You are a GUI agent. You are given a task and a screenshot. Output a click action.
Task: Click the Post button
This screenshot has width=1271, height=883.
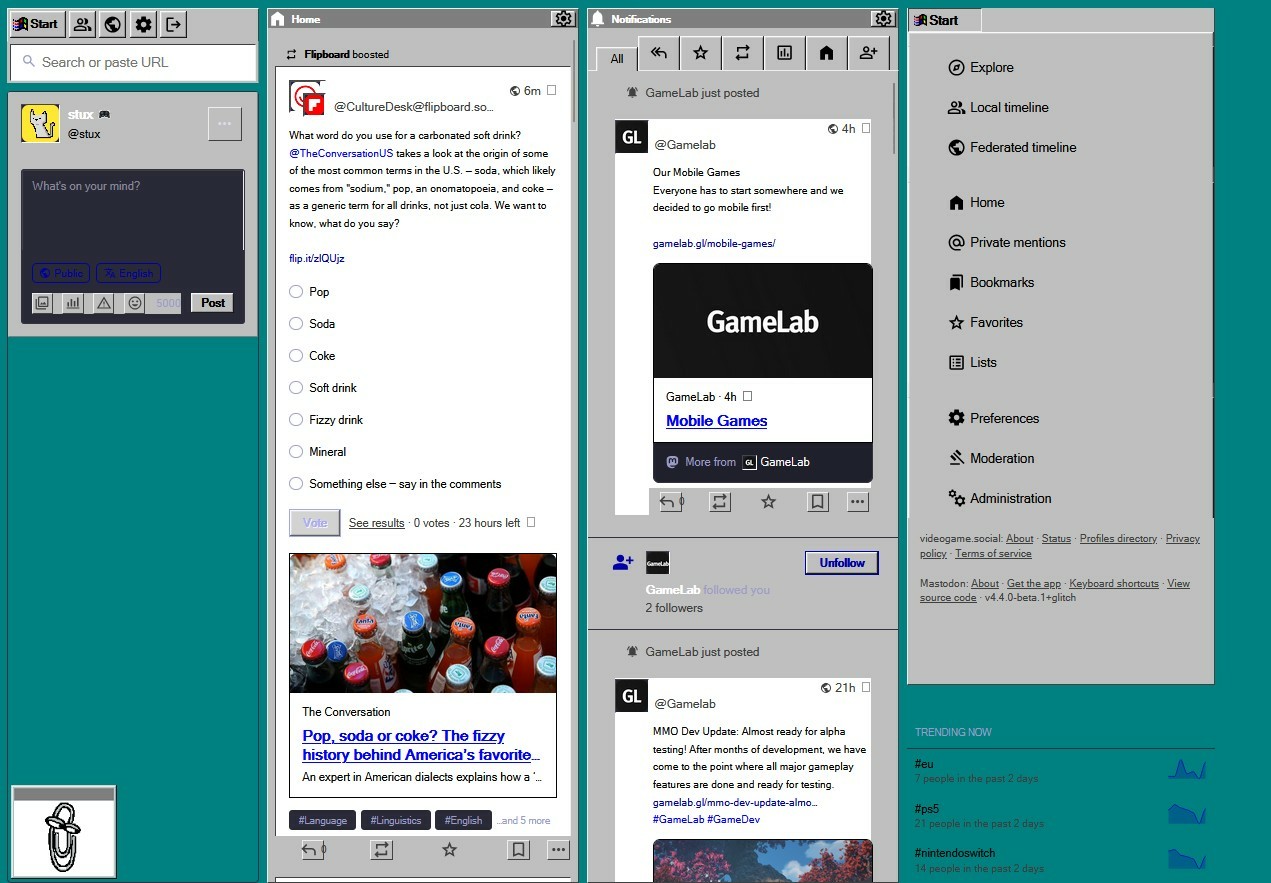click(x=213, y=303)
